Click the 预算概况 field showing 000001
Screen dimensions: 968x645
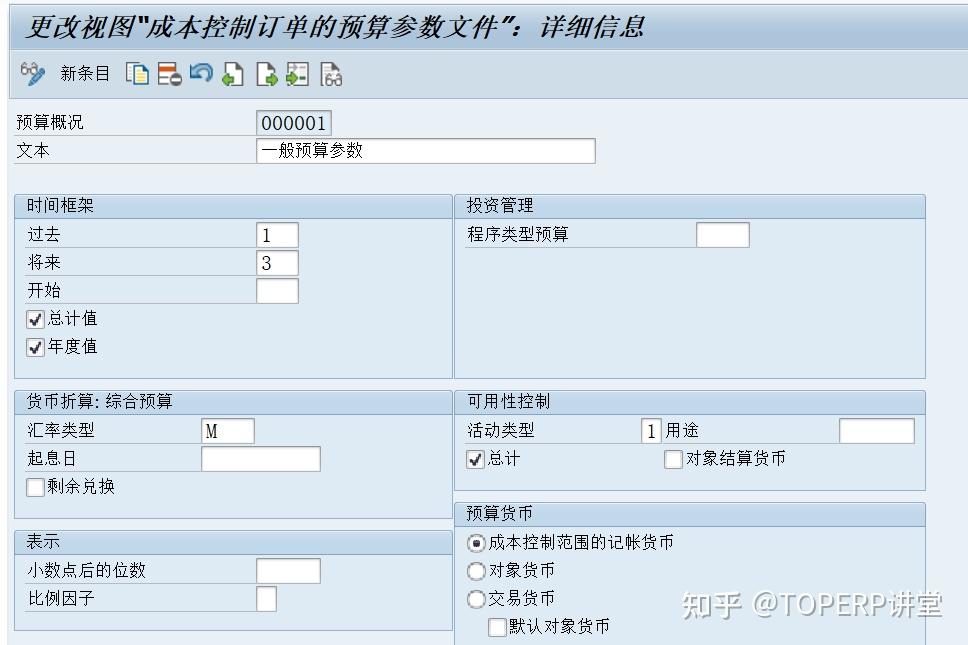pyautogui.click(x=294, y=123)
